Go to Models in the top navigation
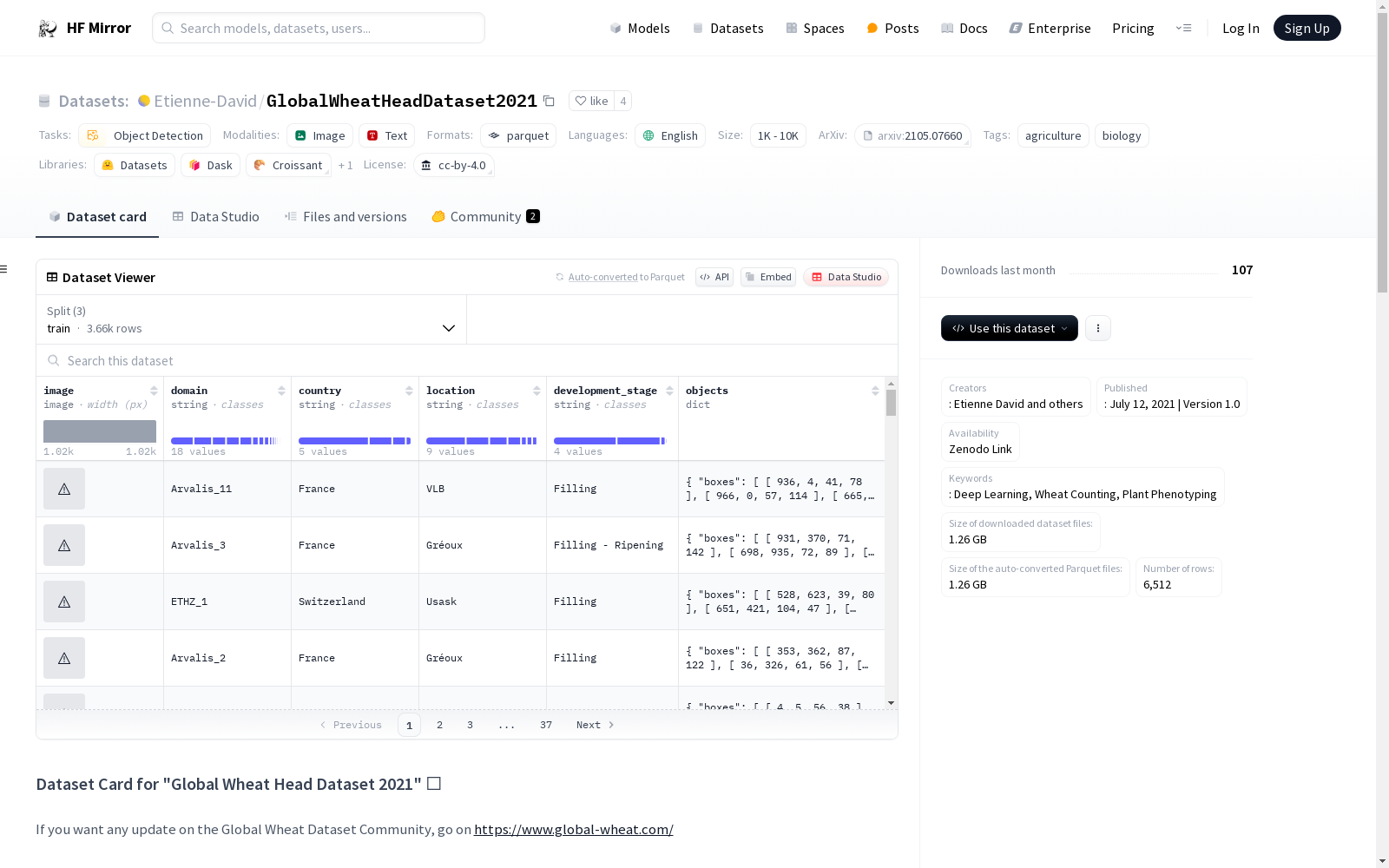1389x868 pixels. click(640, 28)
